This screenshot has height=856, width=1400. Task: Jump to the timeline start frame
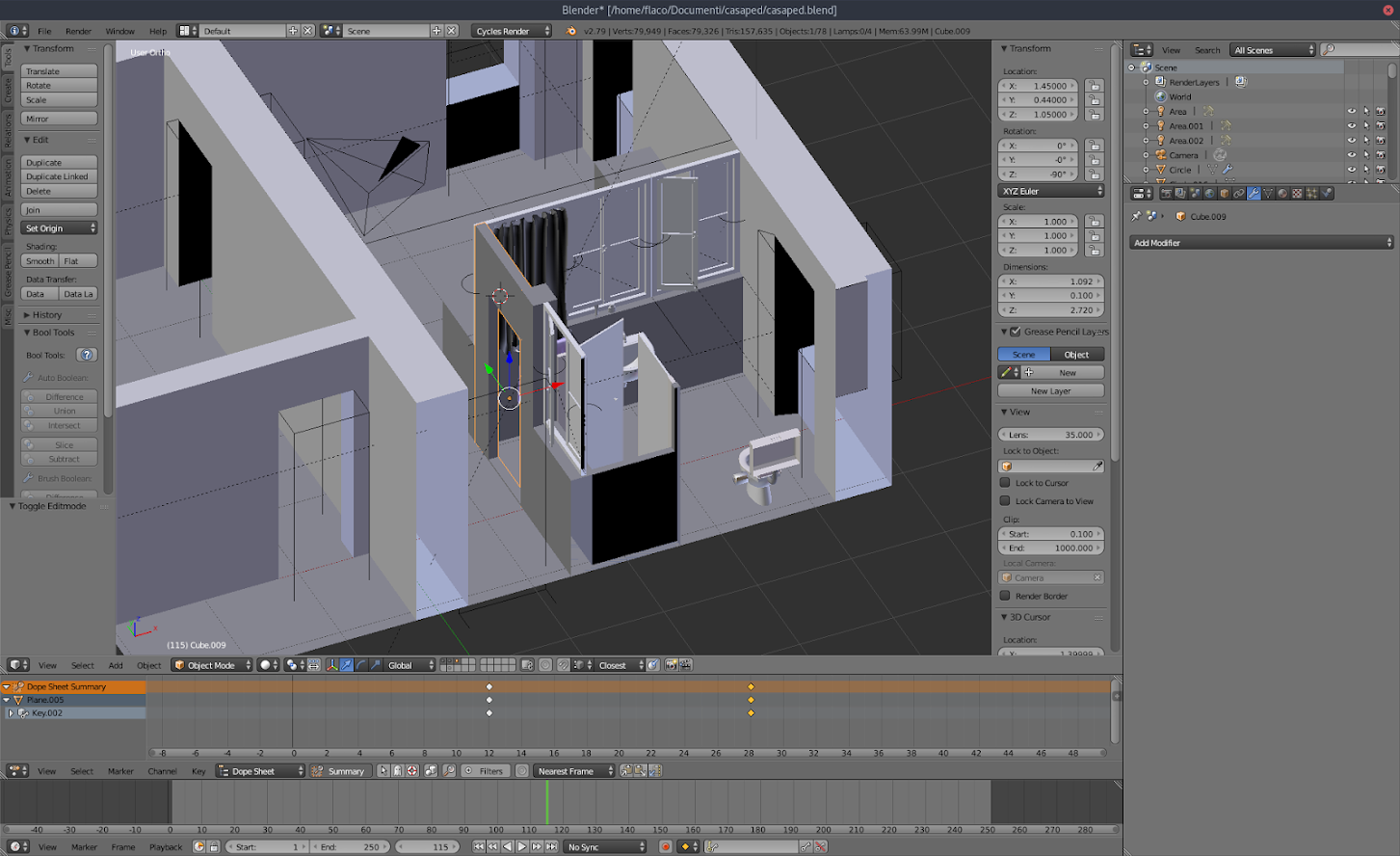click(479, 846)
